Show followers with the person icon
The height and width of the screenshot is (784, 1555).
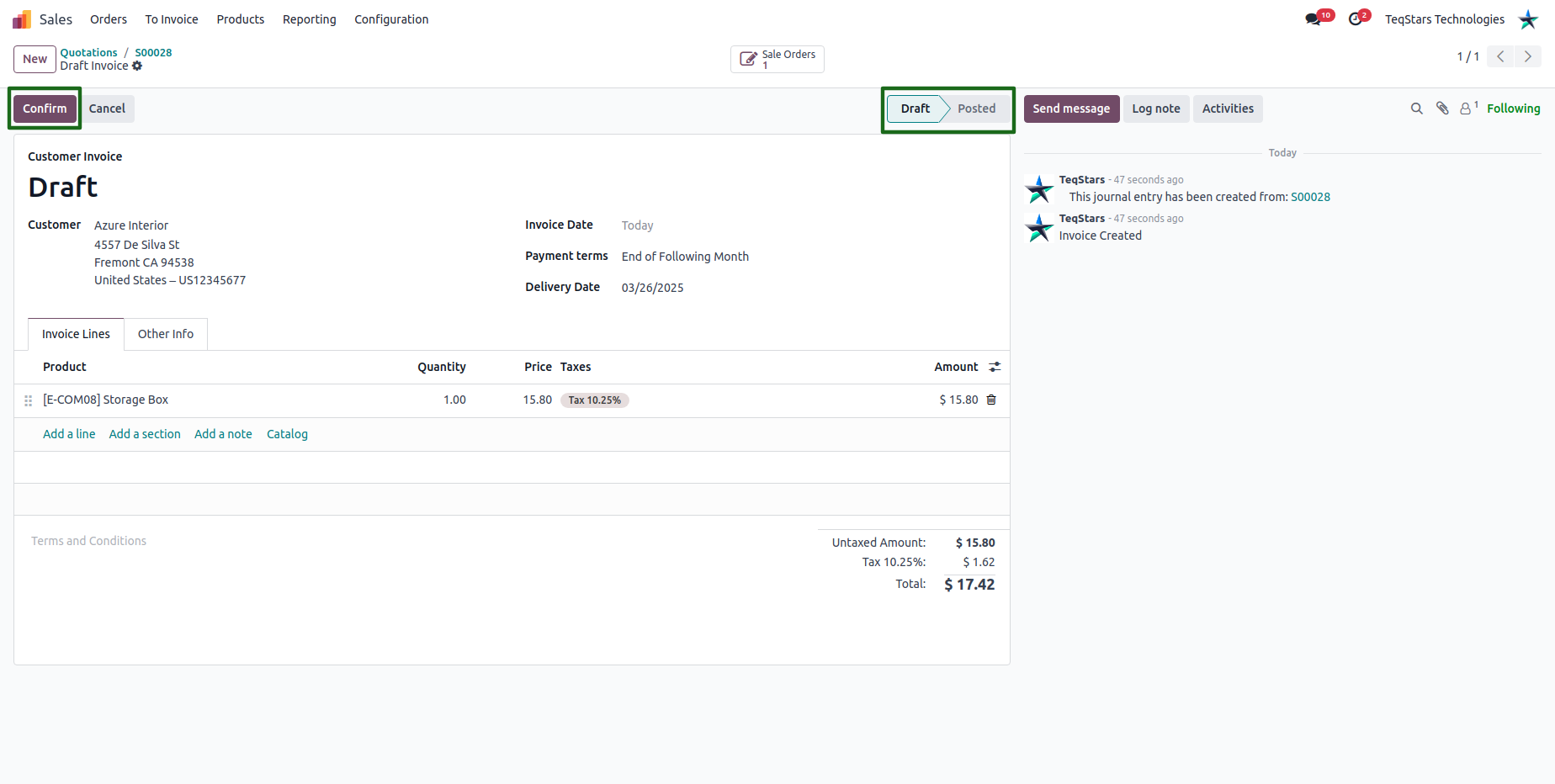tap(1468, 109)
